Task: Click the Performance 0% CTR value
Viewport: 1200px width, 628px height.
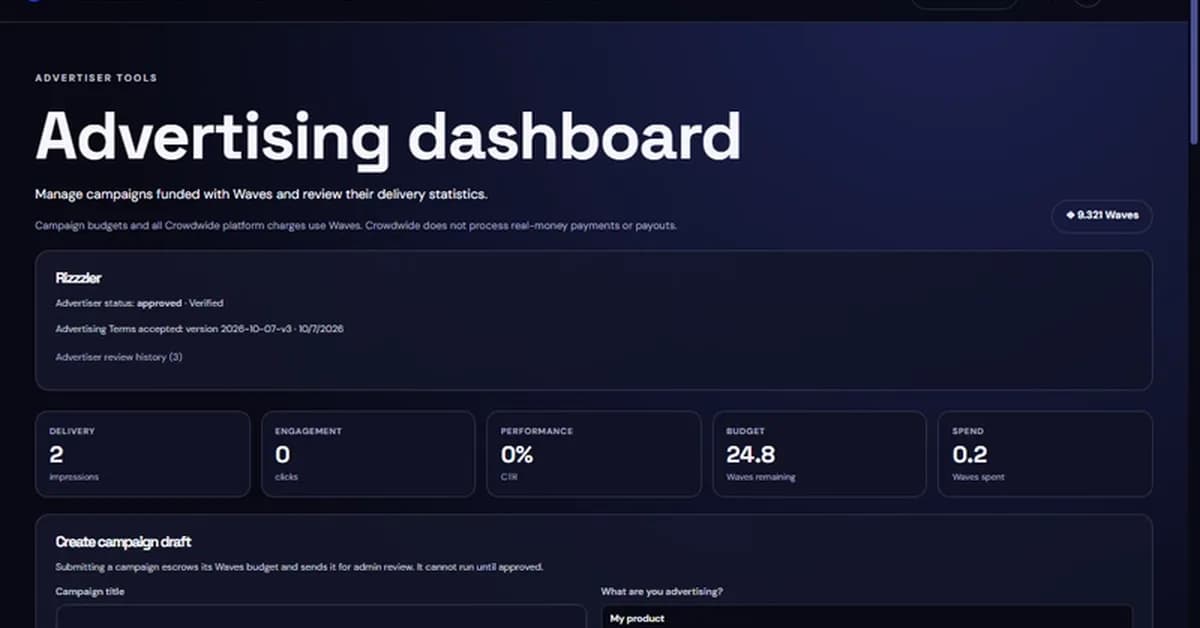Action: click(x=517, y=455)
